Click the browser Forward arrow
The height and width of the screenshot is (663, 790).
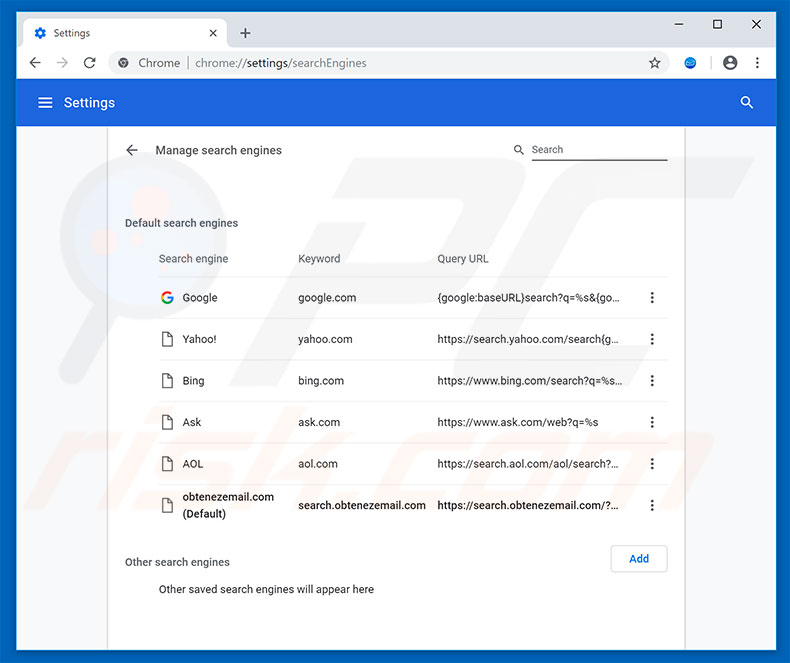click(62, 62)
